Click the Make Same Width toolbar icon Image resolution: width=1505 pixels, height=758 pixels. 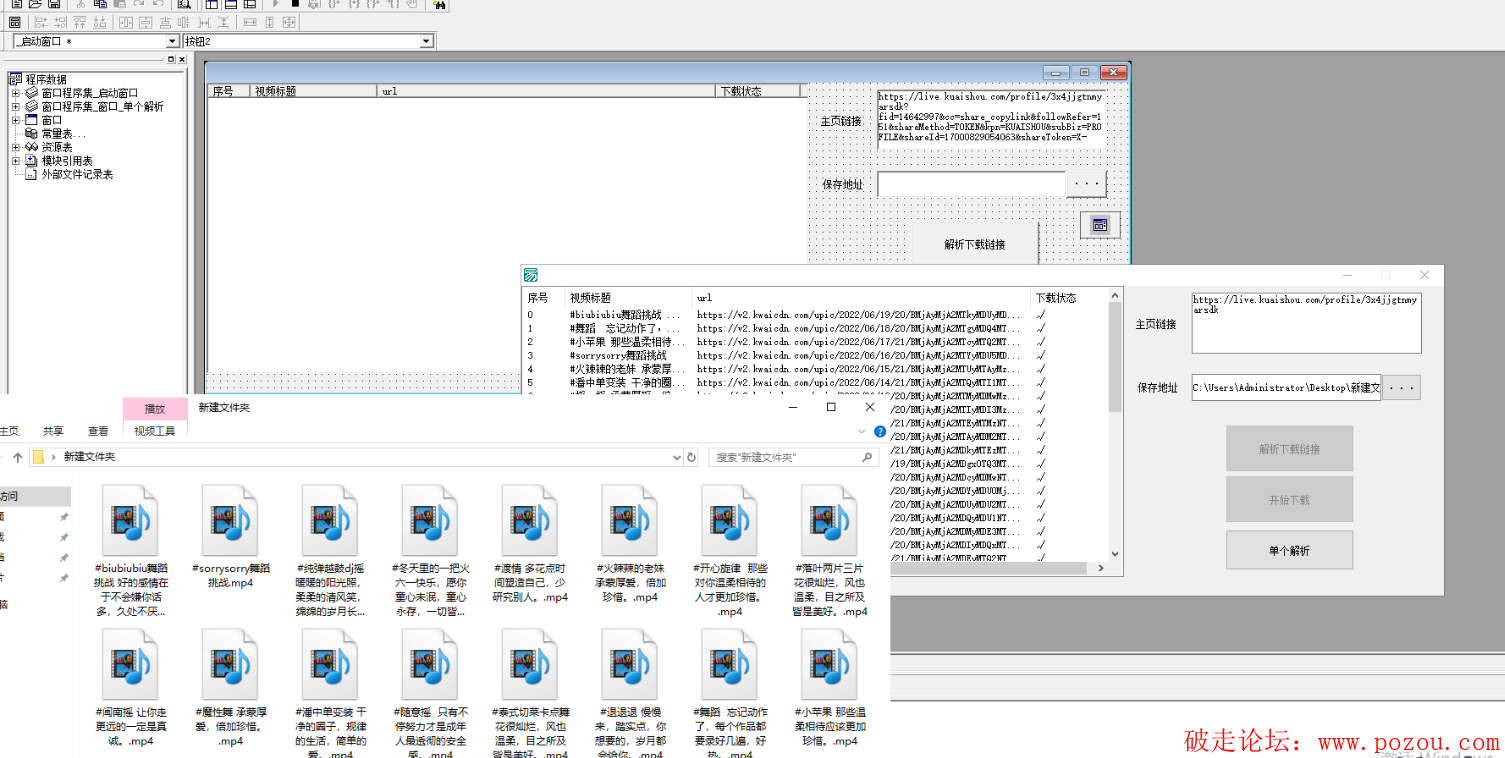click(x=250, y=22)
